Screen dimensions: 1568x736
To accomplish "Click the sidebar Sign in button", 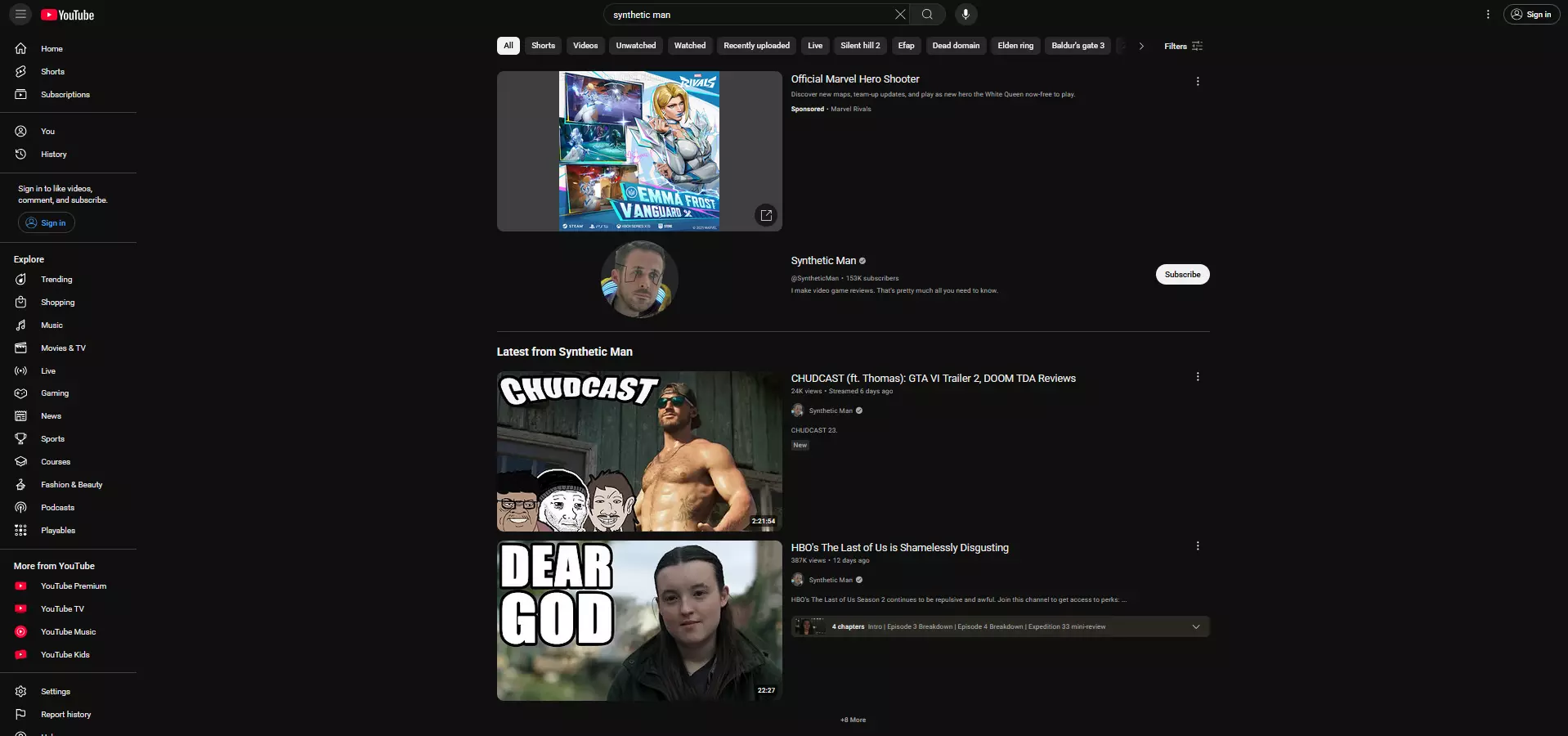I will [x=47, y=223].
